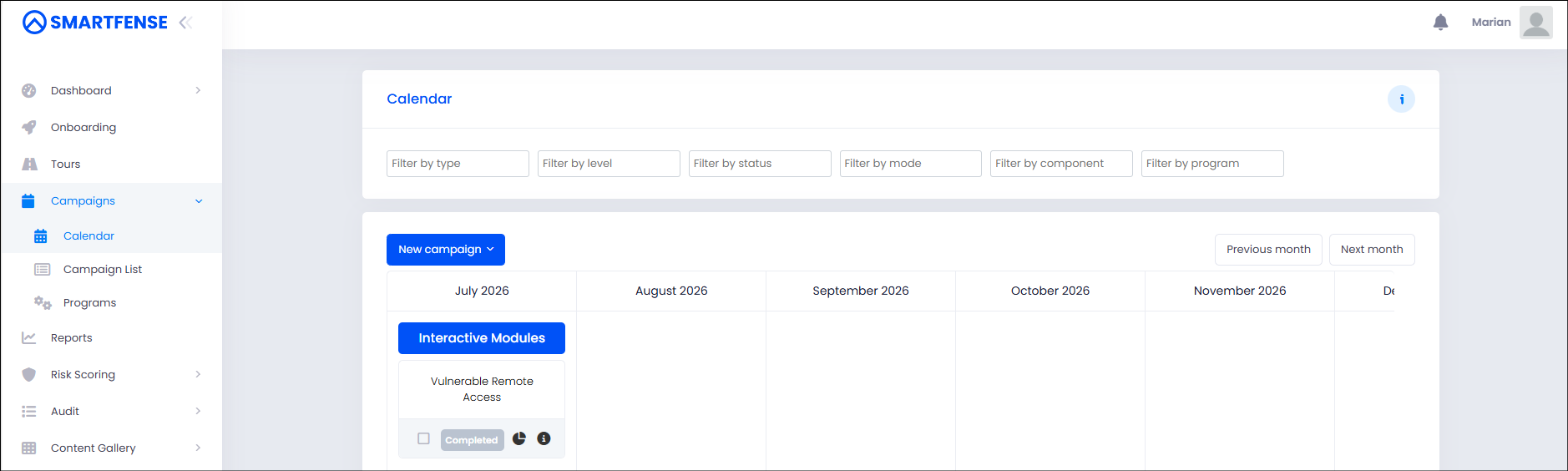Click the Calendar info icon
This screenshot has width=1568, height=471.
tap(1401, 99)
